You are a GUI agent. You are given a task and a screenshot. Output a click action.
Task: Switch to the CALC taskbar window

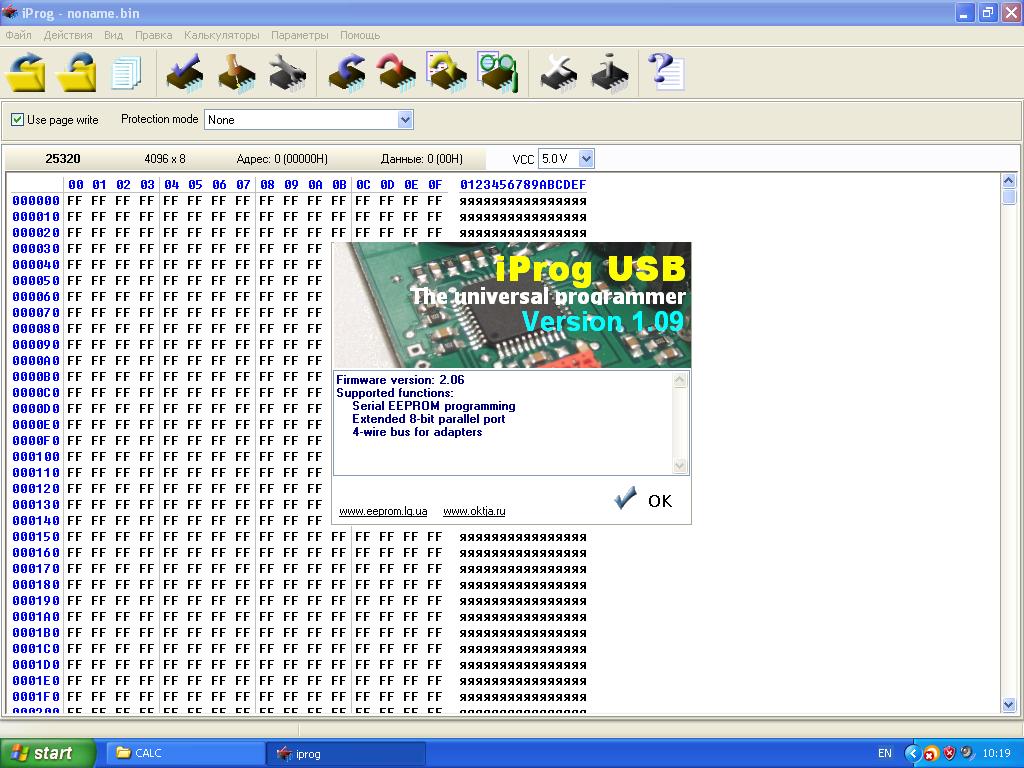(x=184, y=754)
